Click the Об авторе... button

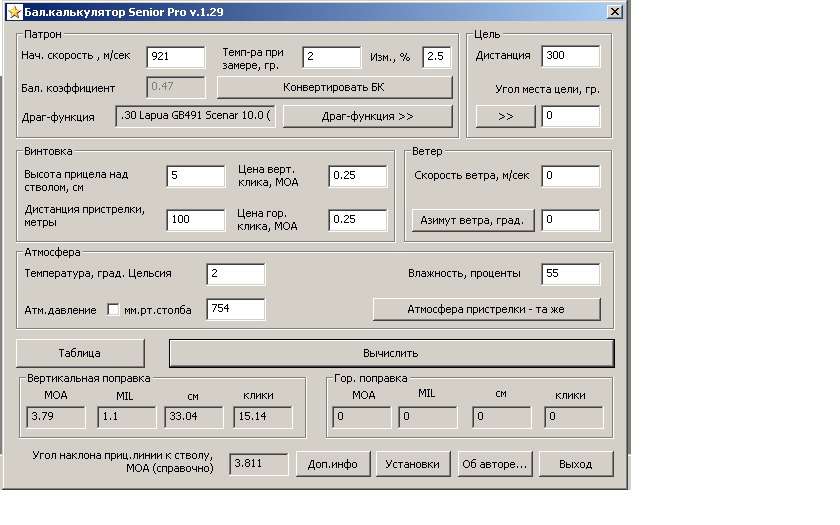pos(495,464)
